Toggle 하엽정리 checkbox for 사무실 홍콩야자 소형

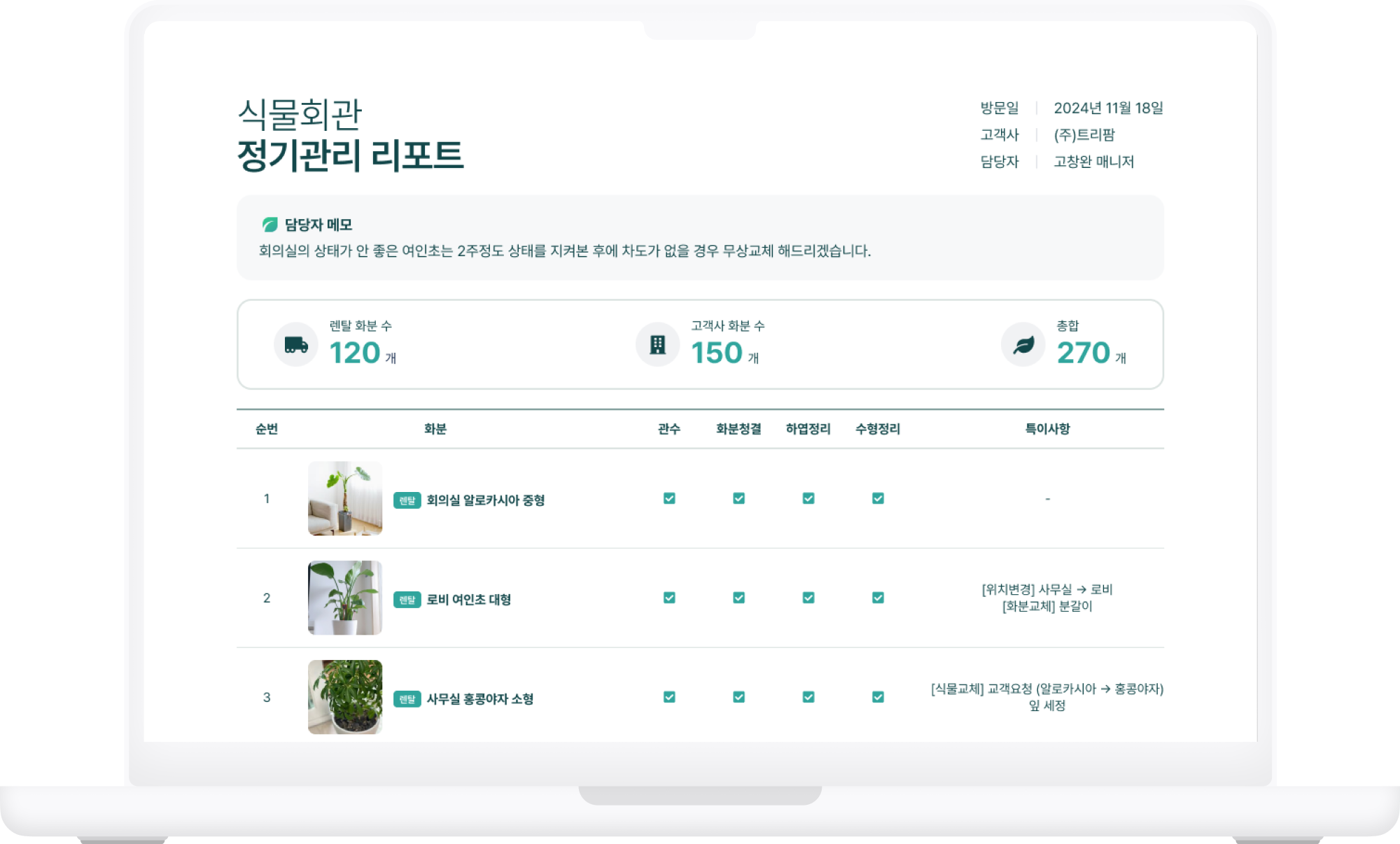(x=808, y=697)
